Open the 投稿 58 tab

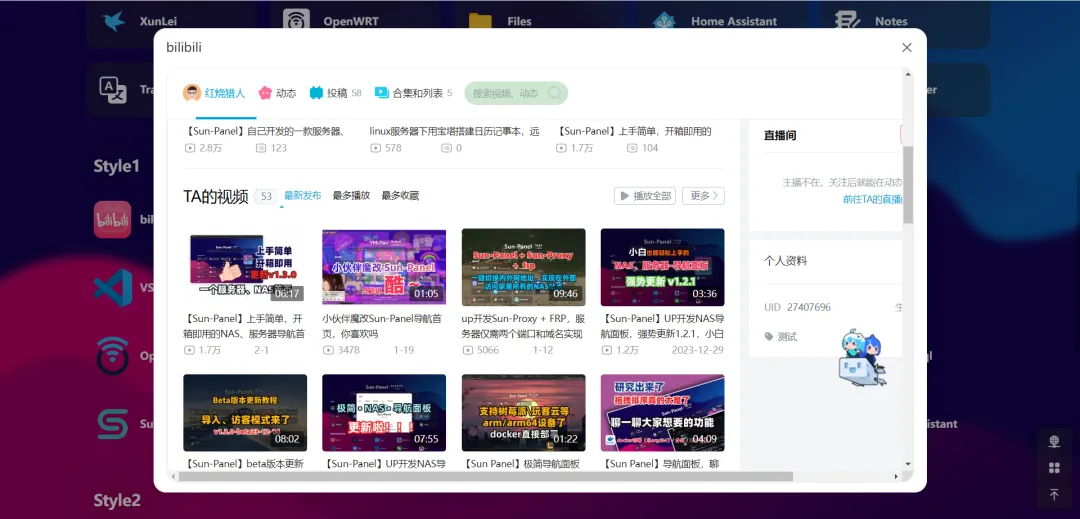tap(335, 93)
